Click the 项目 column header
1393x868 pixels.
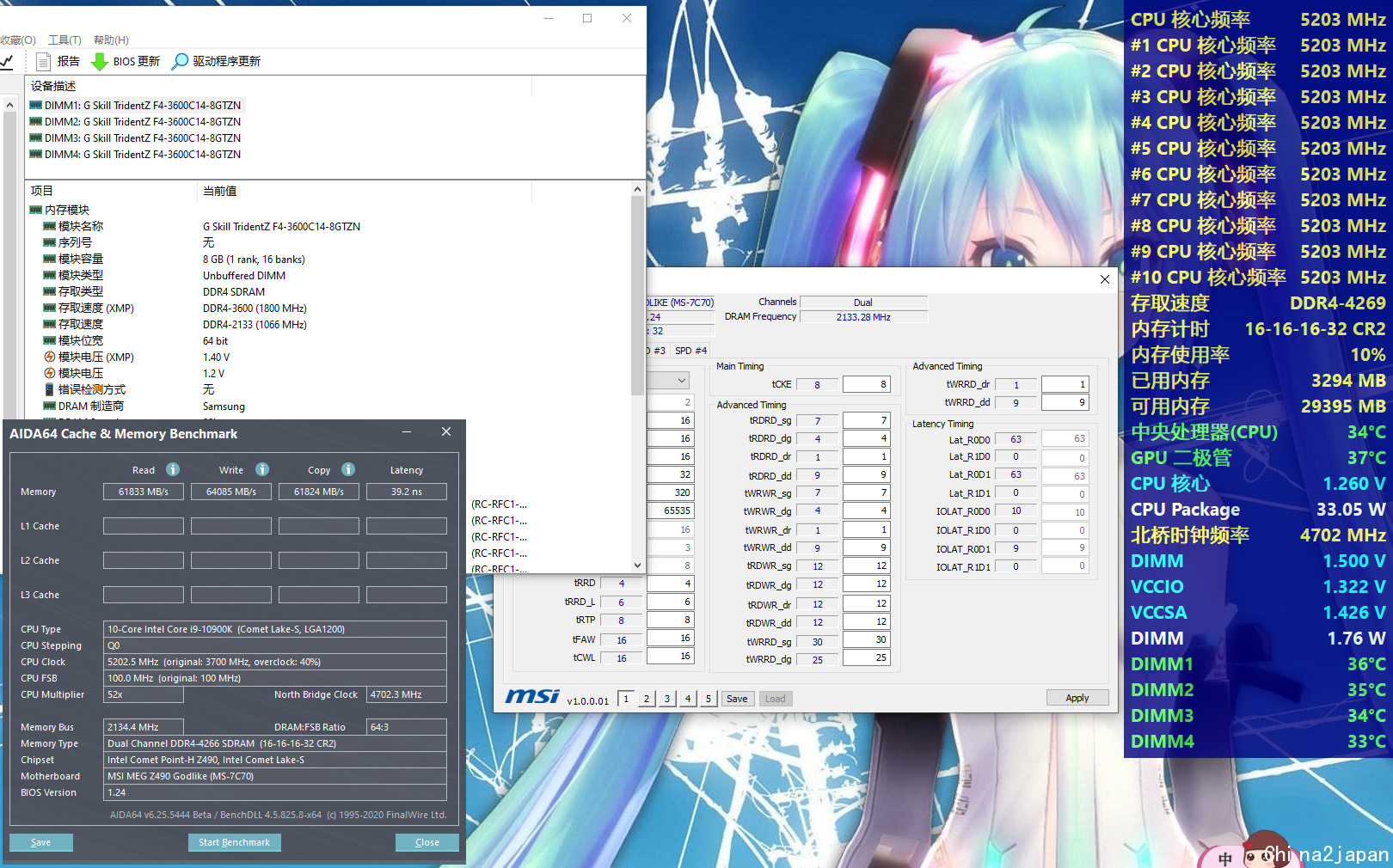[112, 191]
